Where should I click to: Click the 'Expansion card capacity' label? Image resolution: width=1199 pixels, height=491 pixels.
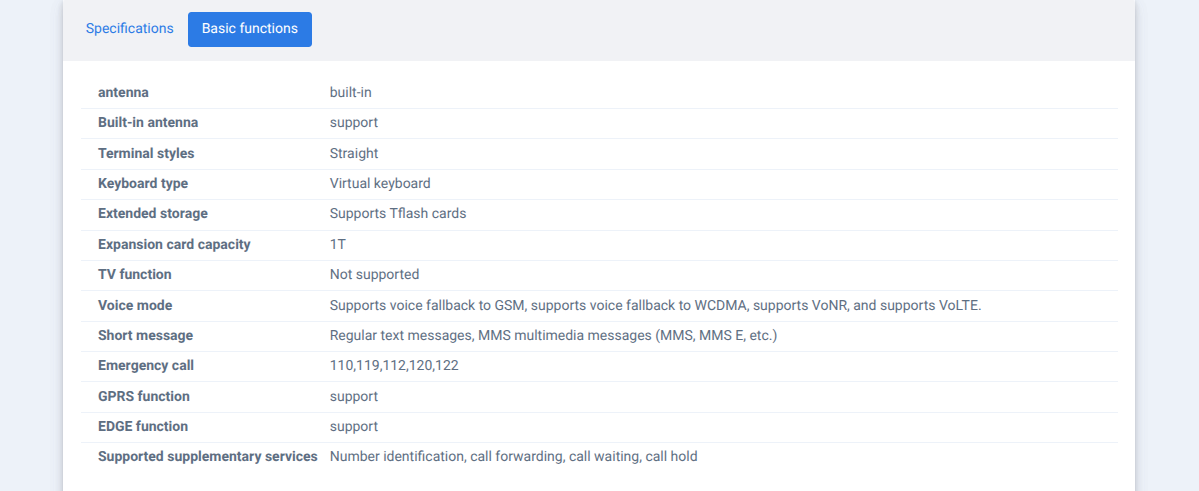tap(174, 245)
